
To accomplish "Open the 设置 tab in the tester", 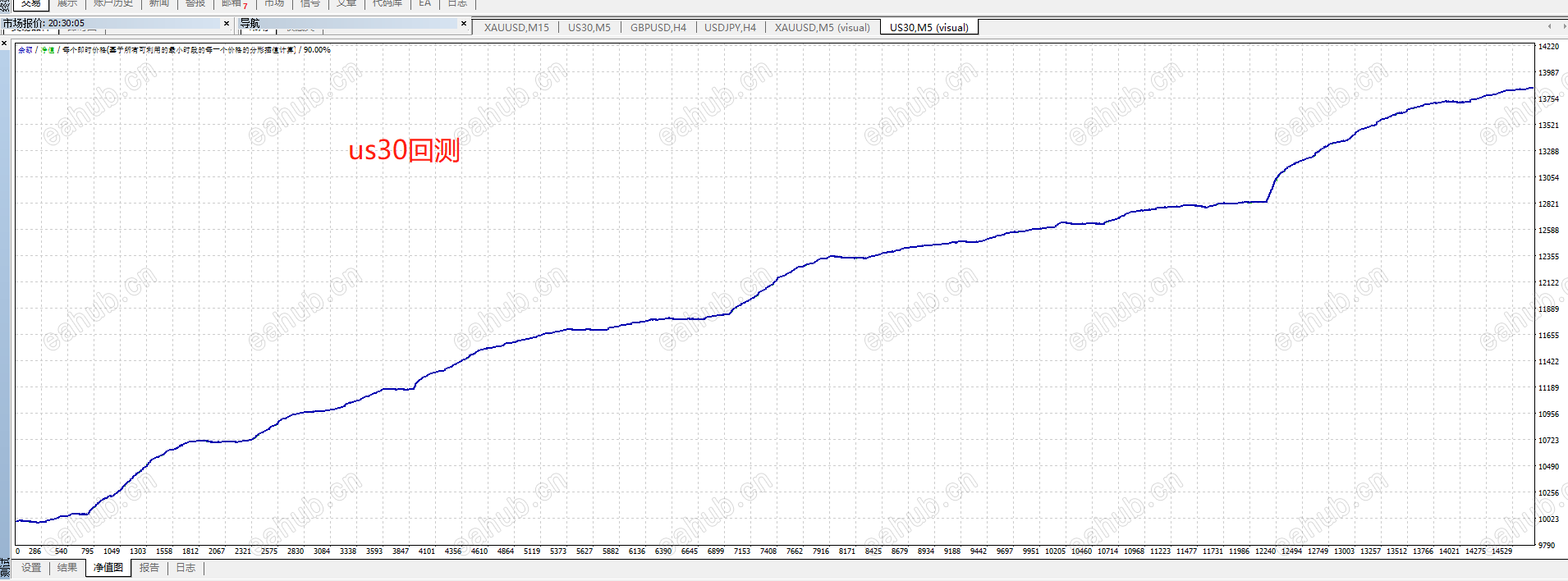I will click(x=31, y=568).
